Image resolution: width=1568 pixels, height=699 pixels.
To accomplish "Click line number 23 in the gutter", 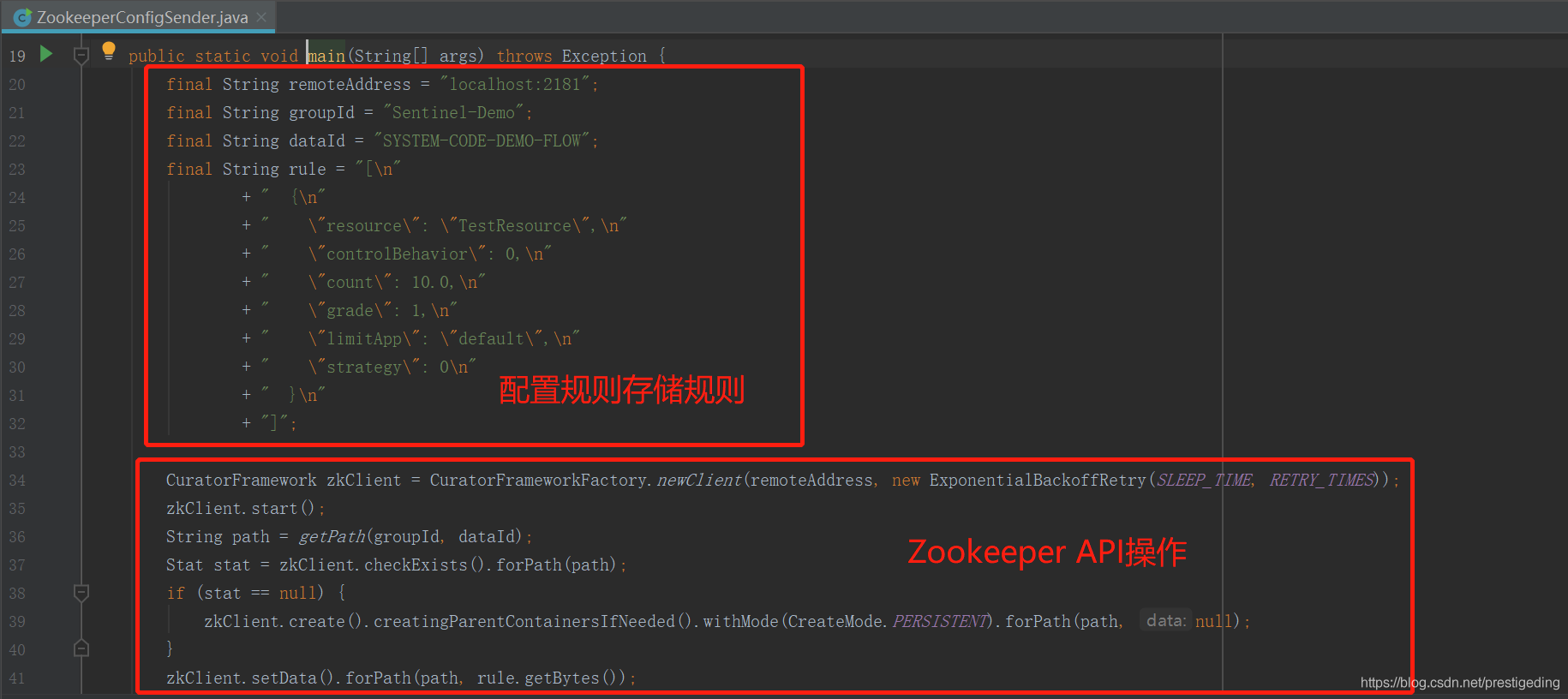I will [x=17, y=169].
